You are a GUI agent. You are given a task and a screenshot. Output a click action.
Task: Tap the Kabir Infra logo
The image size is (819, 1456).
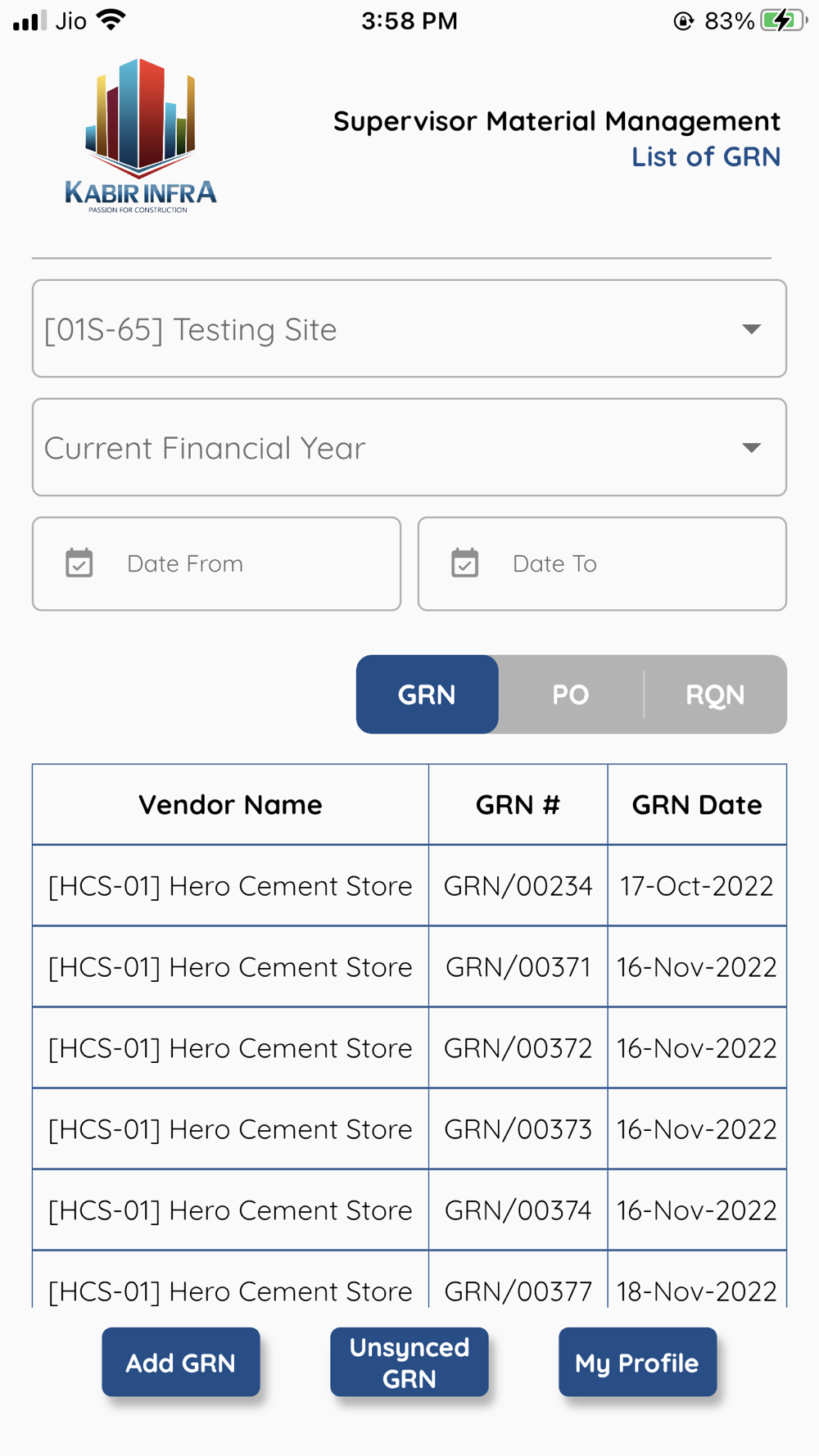(x=141, y=136)
